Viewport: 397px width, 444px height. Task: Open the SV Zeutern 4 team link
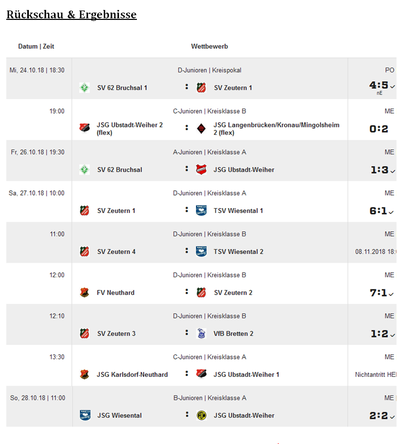pos(116,252)
